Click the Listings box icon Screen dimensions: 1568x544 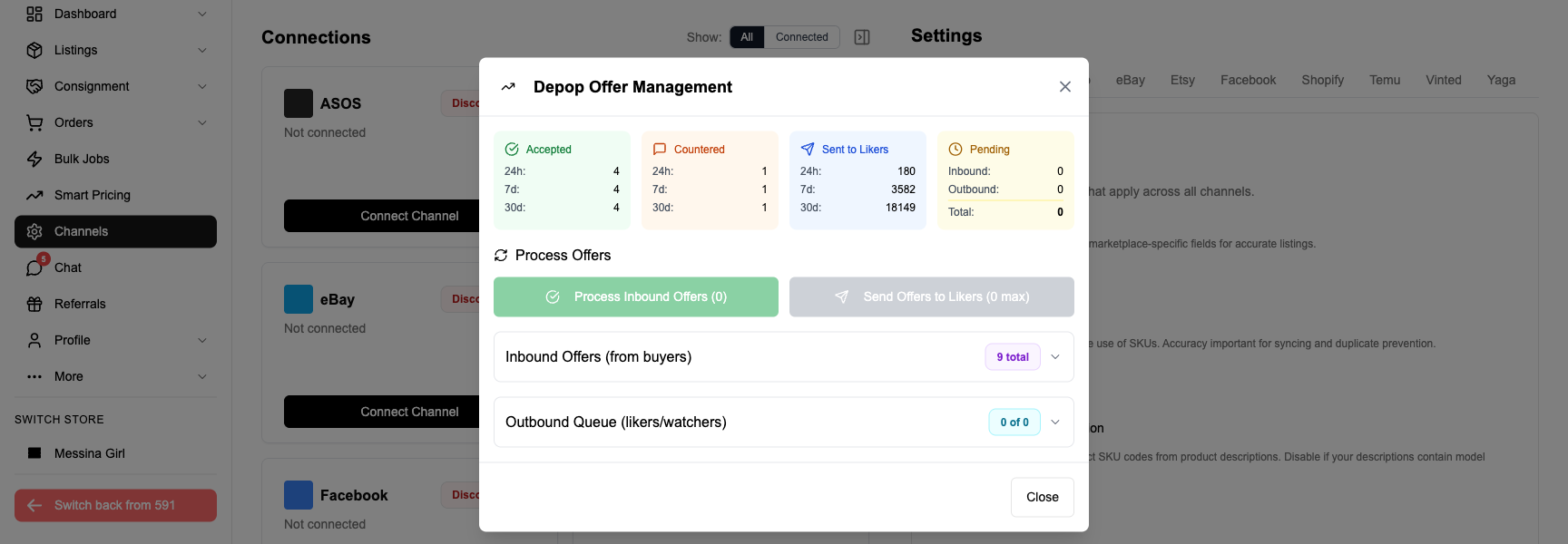click(34, 50)
